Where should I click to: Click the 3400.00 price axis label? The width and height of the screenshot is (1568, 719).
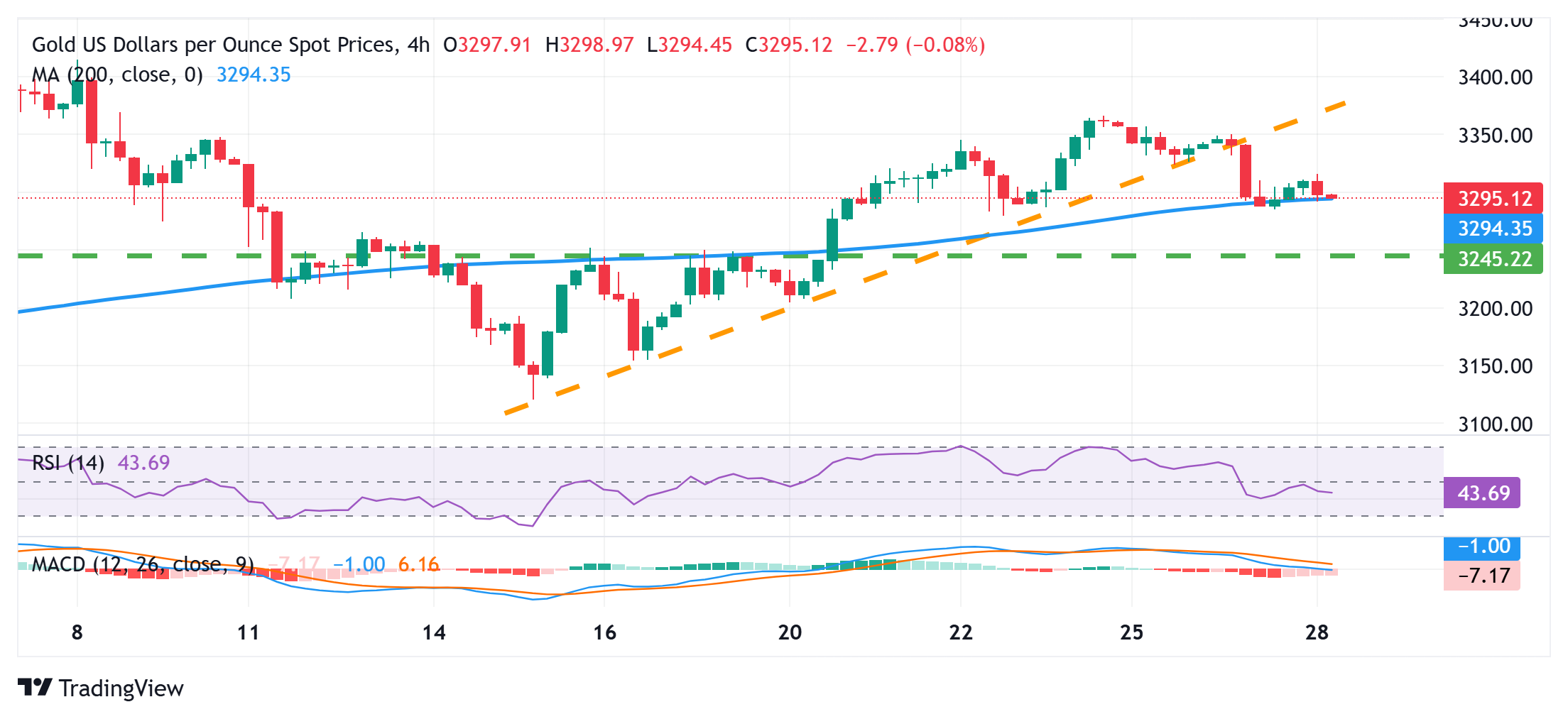click(x=1495, y=77)
